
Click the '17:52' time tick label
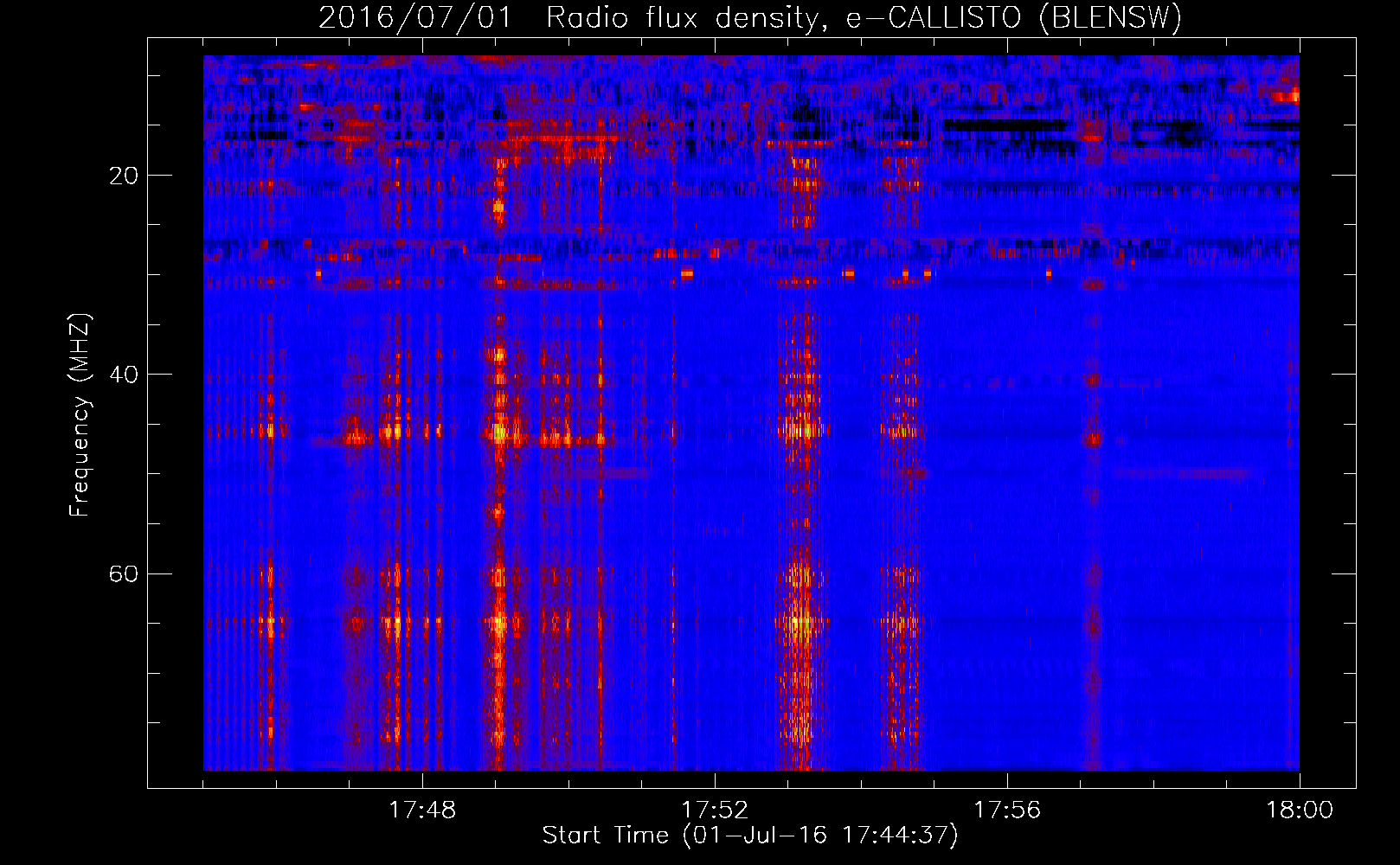(715, 811)
